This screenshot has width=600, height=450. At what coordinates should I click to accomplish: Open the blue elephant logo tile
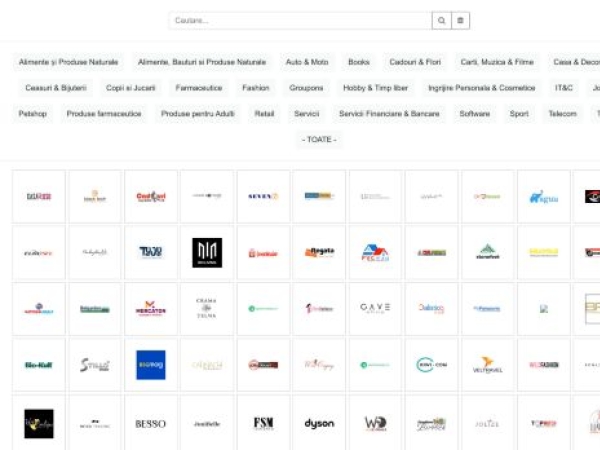(x=544, y=196)
